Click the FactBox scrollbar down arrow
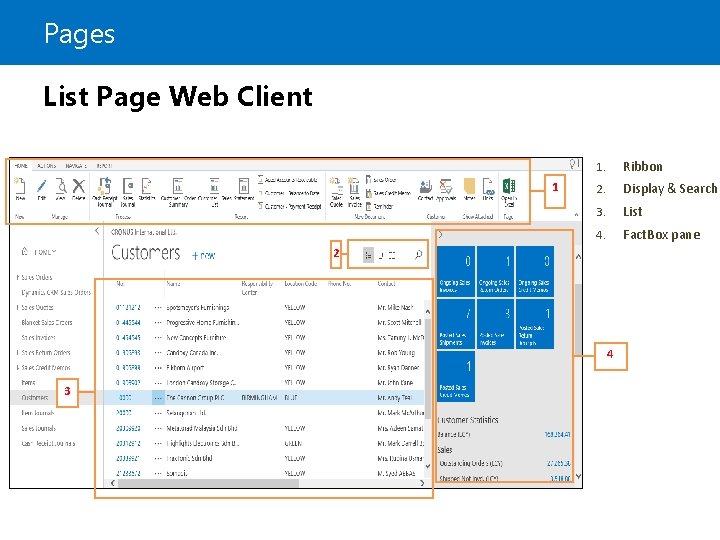 pos(578,476)
